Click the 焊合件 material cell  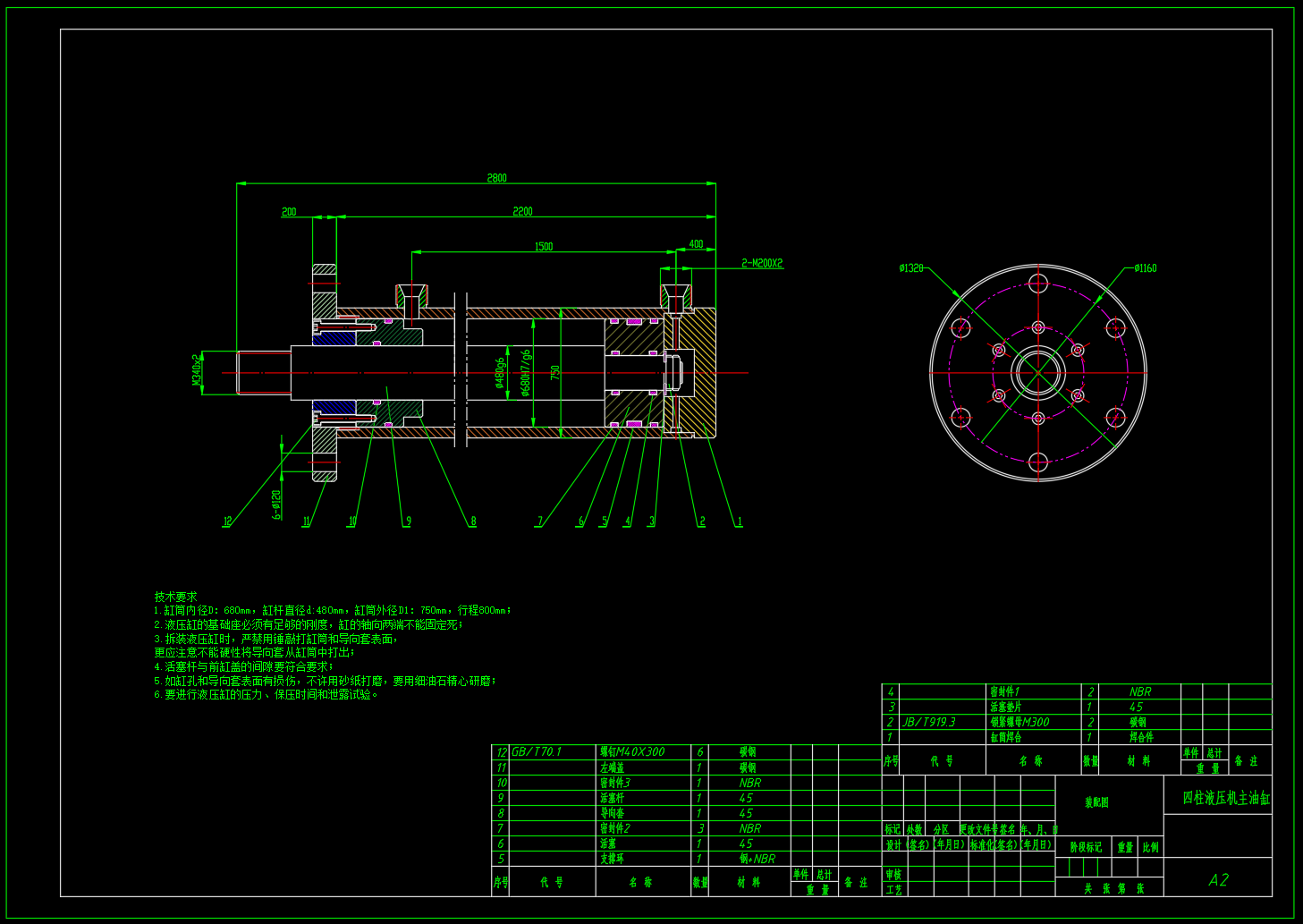[x=1141, y=737]
